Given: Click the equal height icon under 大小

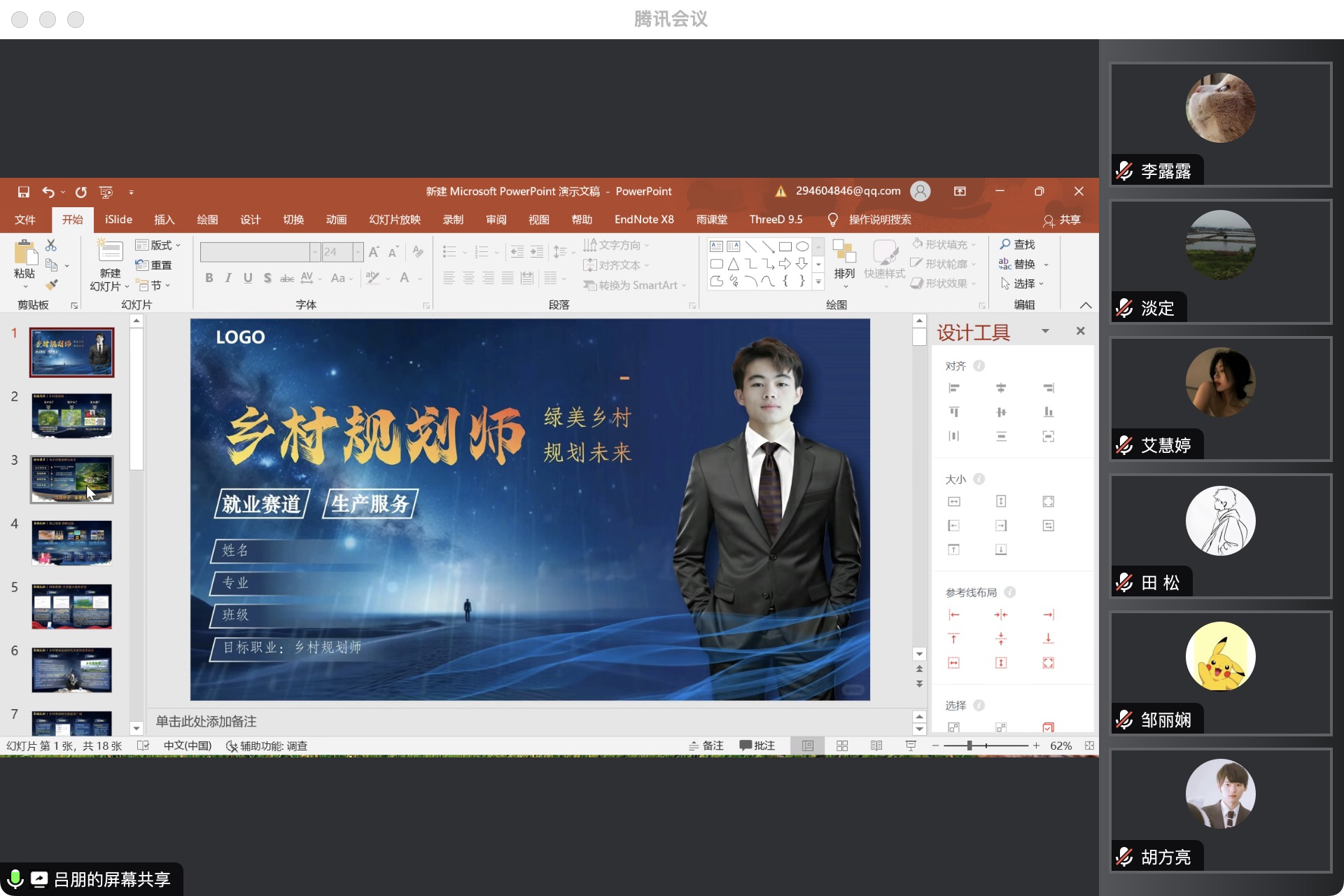Looking at the screenshot, I should pyautogui.click(x=1001, y=501).
